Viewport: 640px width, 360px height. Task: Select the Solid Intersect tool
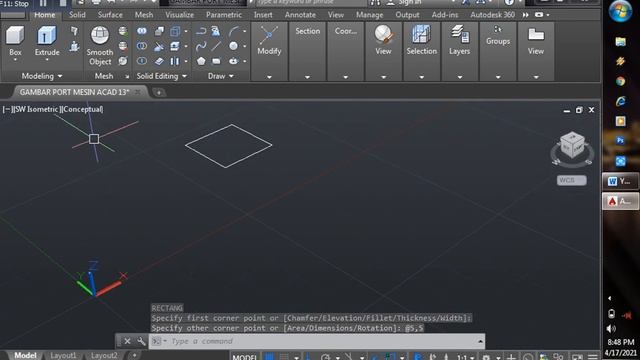[142, 61]
